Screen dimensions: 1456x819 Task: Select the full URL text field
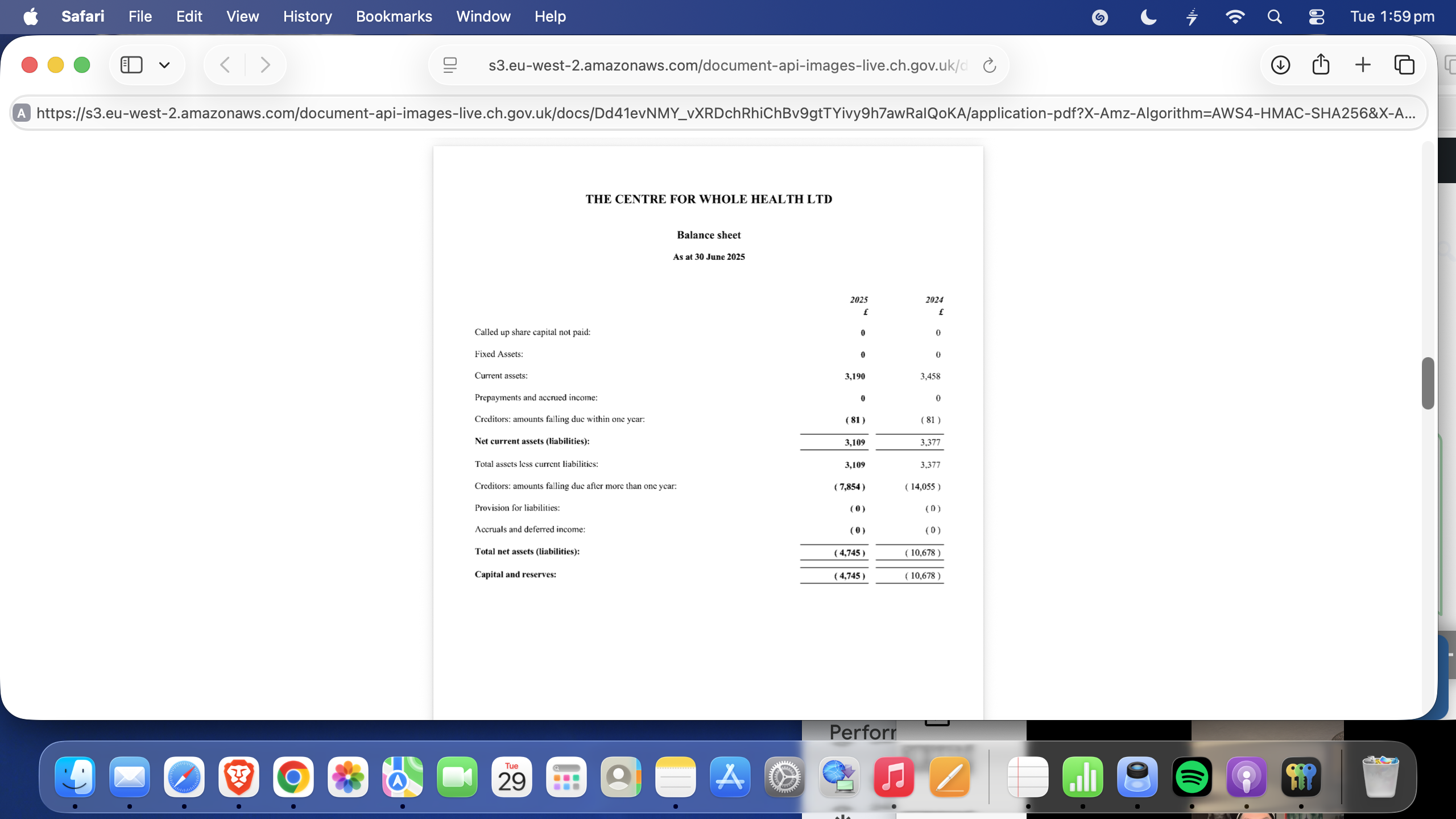tap(719, 113)
